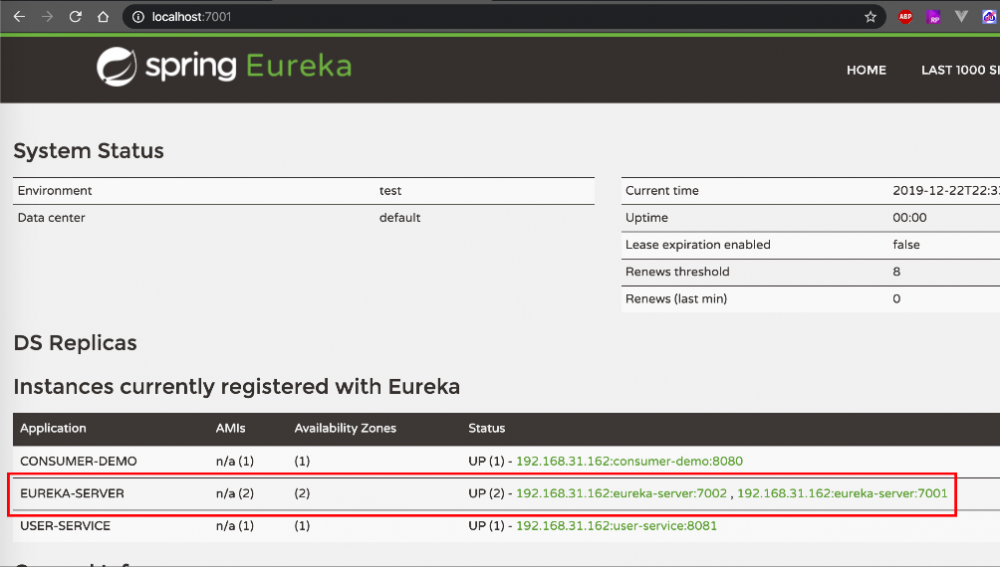Select the CONSUMER-DEMO application name
The width and height of the screenshot is (1000, 567).
[78, 461]
